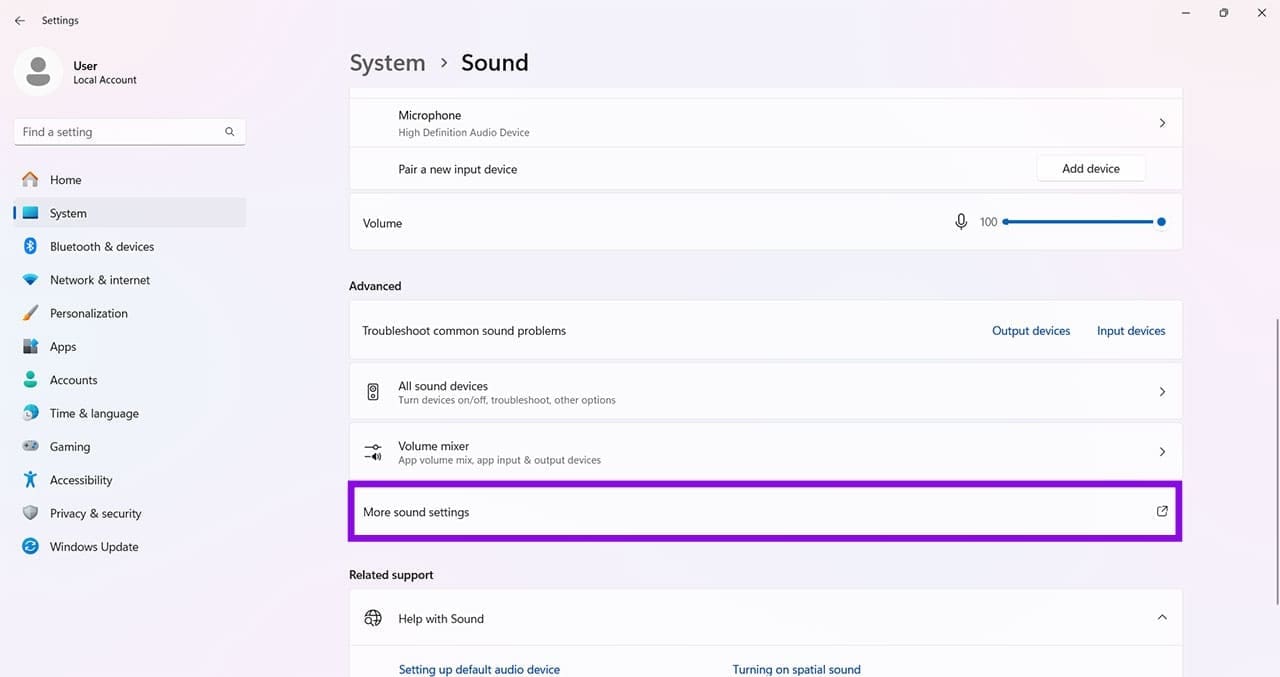The image size is (1280, 677).
Task: Click Add device button
Action: [1090, 169]
